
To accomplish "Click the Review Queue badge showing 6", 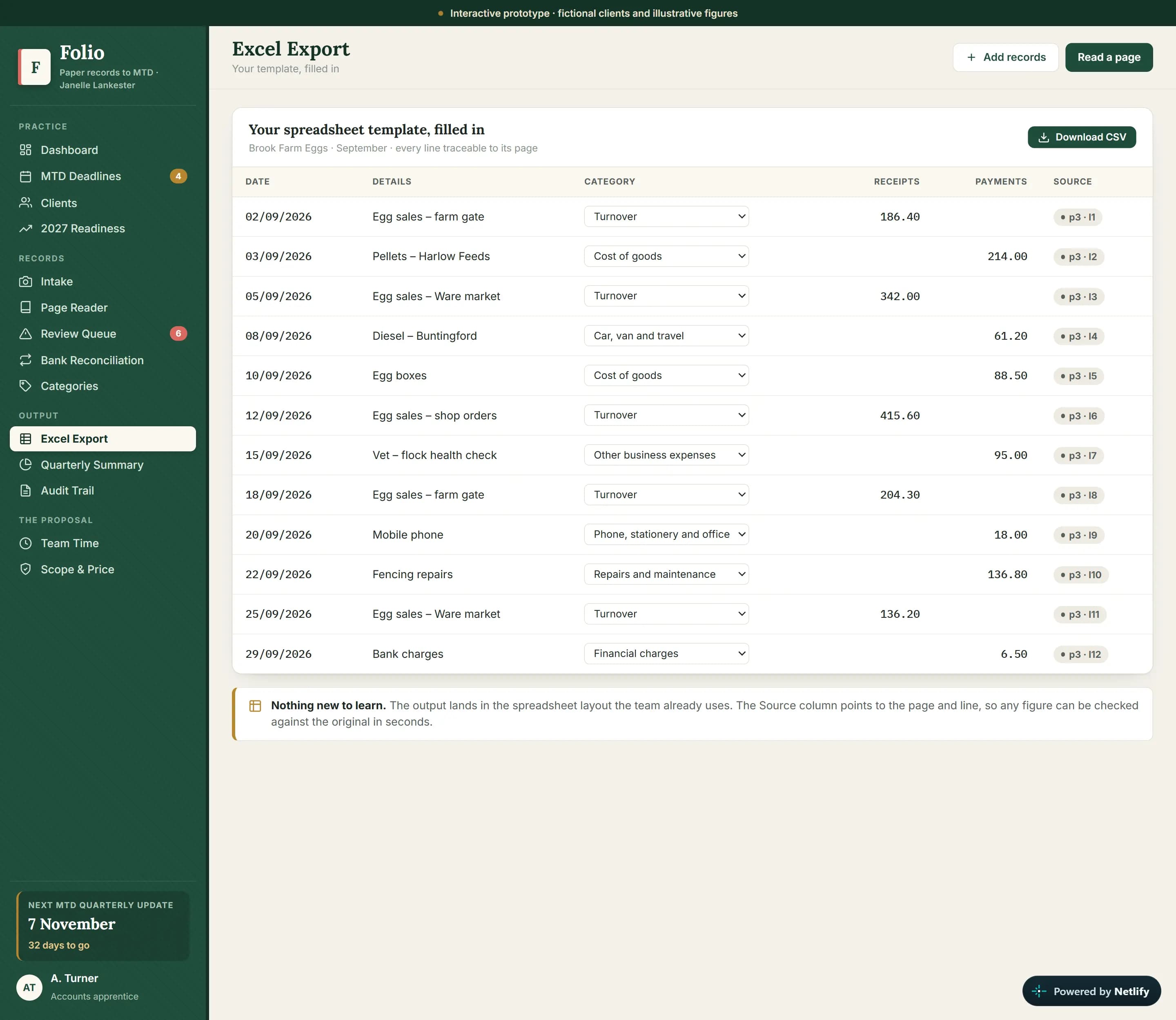I will 178,334.
